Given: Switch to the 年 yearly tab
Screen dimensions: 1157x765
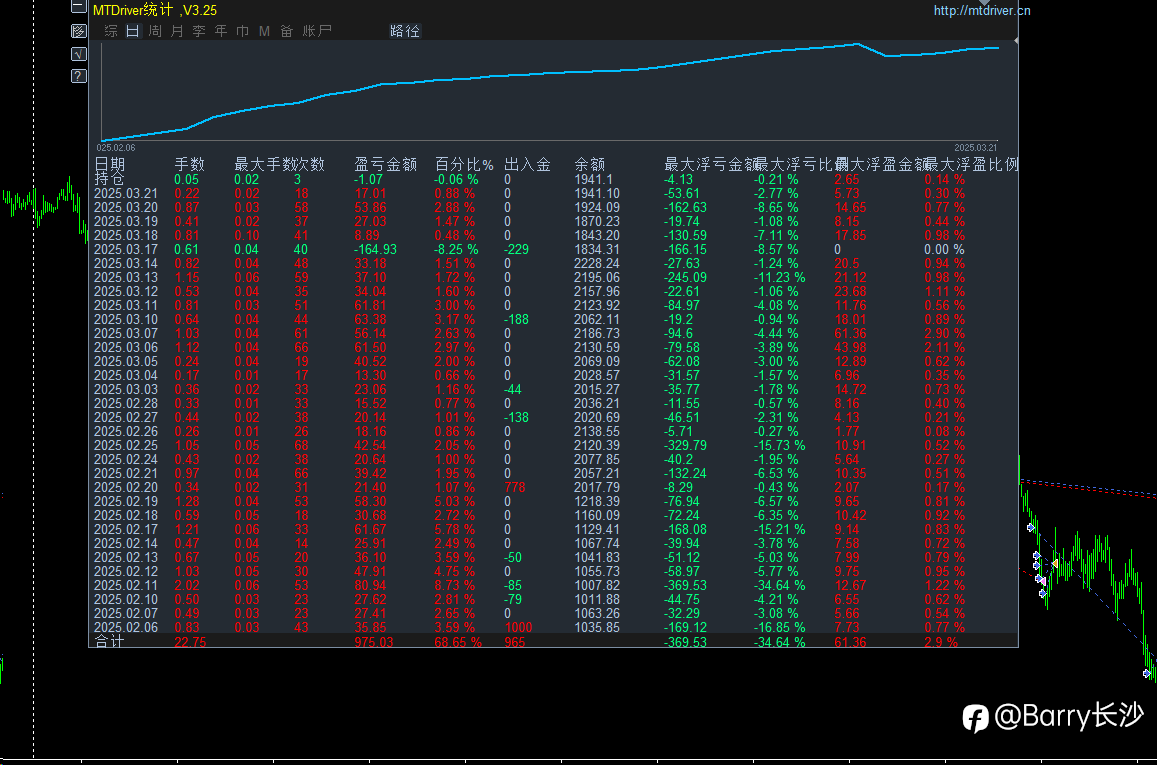Looking at the screenshot, I should [x=221, y=31].
